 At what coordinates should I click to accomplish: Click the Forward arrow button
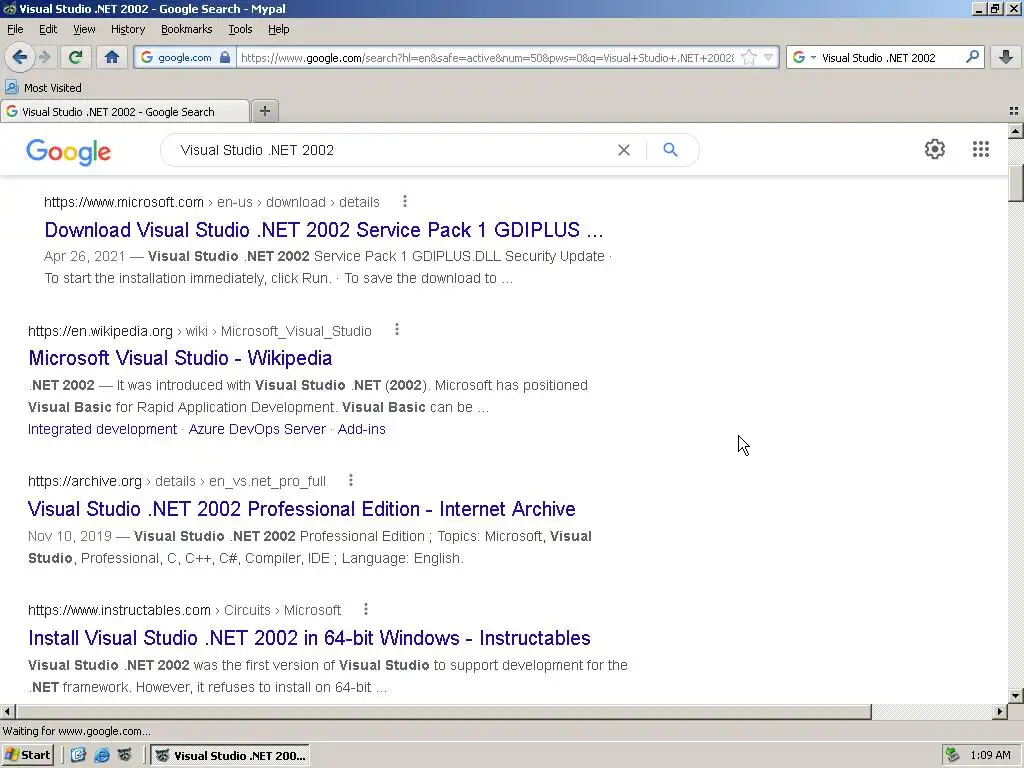pyautogui.click(x=44, y=57)
